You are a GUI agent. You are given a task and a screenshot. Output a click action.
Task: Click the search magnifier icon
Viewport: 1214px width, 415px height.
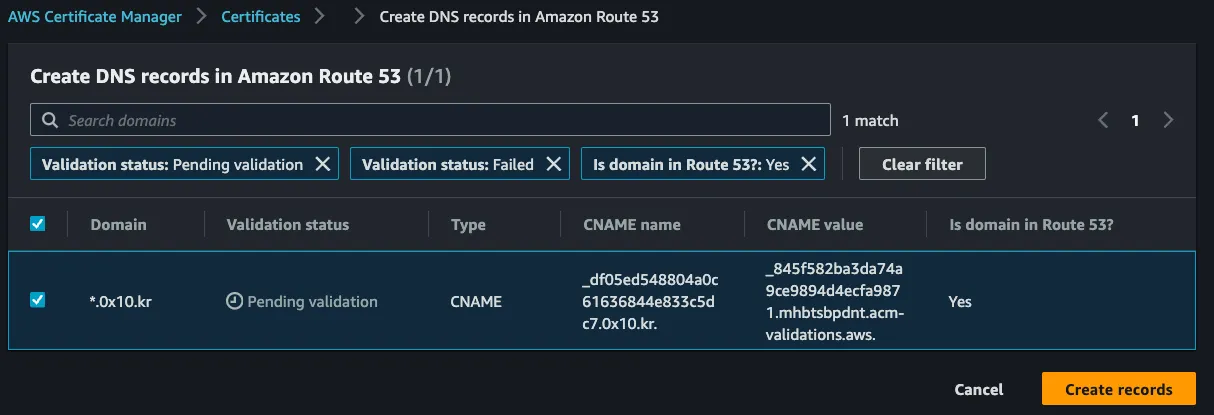[x=49, y=120]
